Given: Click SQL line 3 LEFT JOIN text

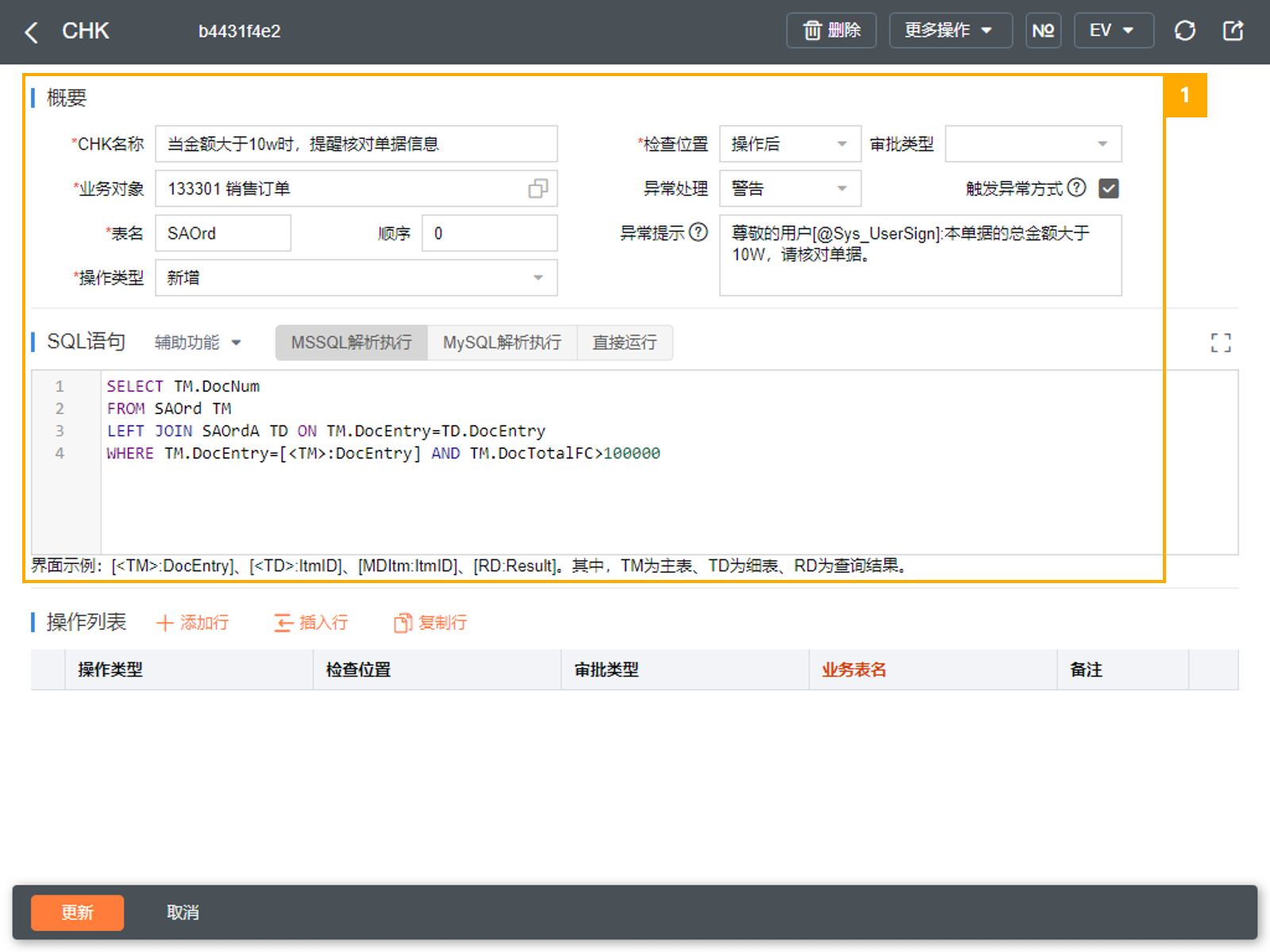Looking at the screenshot, I should tap(326, 431).
